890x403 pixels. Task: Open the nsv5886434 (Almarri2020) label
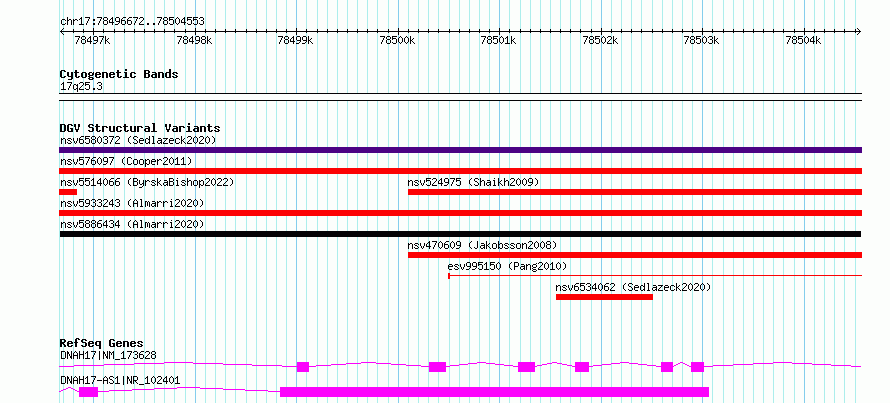pos(132,224)
